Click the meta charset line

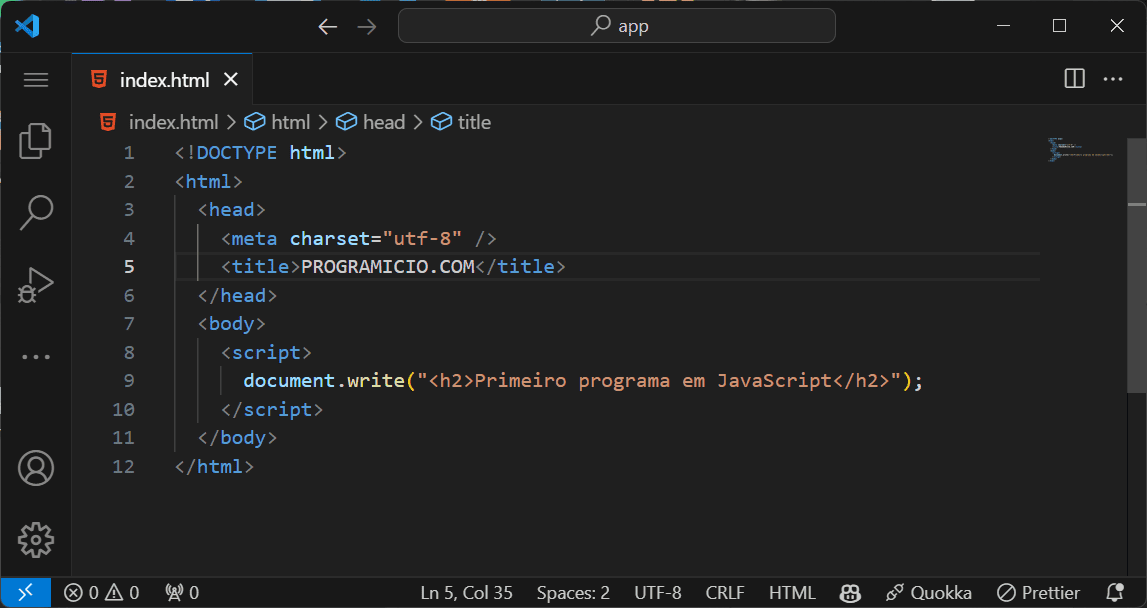(x=359, y=239)
